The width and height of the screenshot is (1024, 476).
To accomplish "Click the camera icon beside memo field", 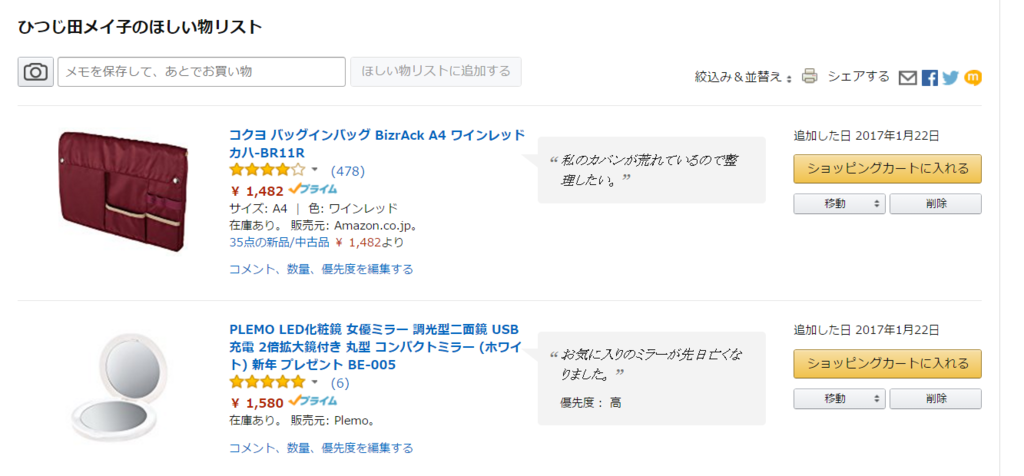I will (x=35, y=72).
